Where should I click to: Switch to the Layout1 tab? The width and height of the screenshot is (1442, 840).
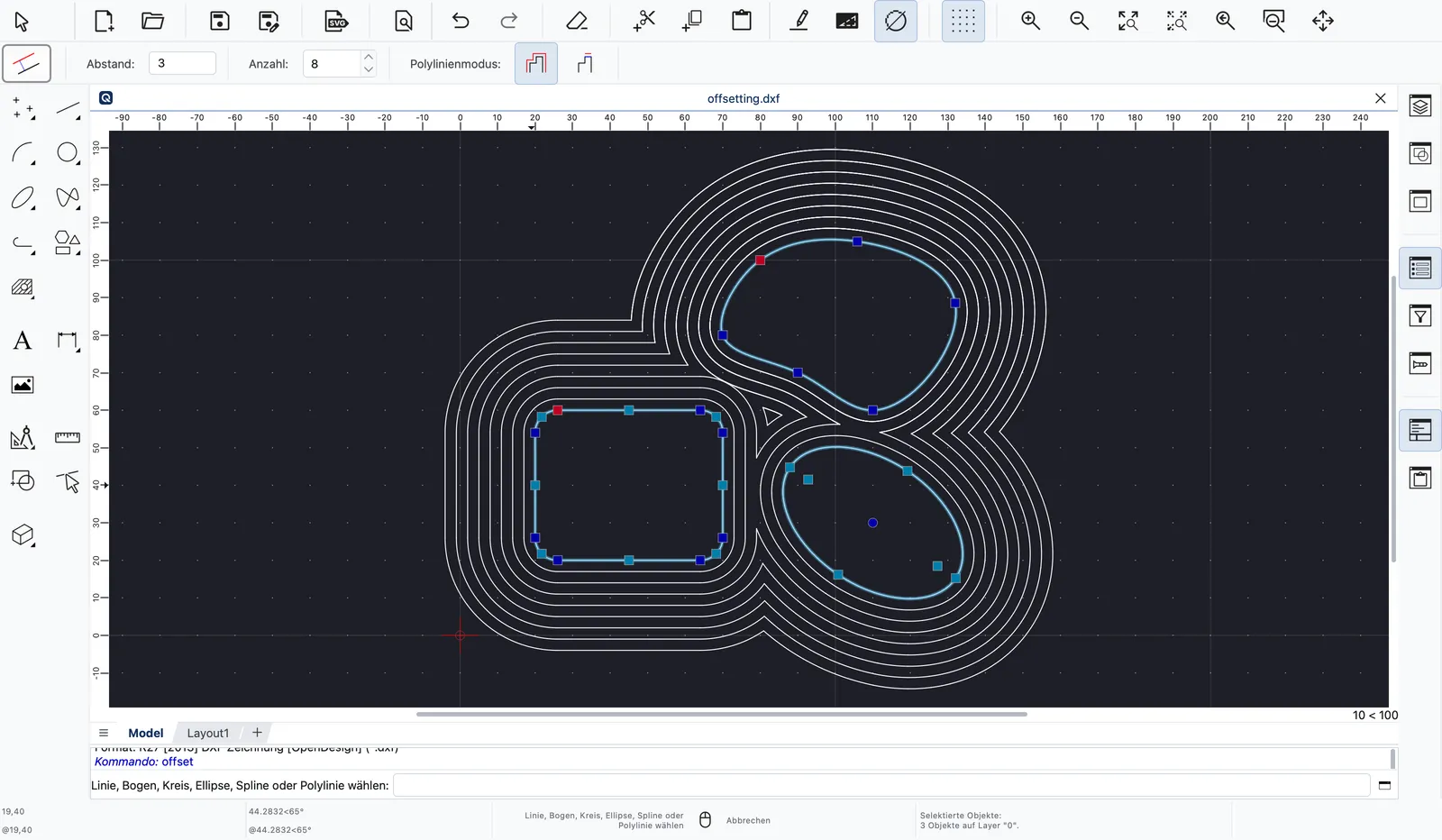pyautogui.click(x=208, y=733)
